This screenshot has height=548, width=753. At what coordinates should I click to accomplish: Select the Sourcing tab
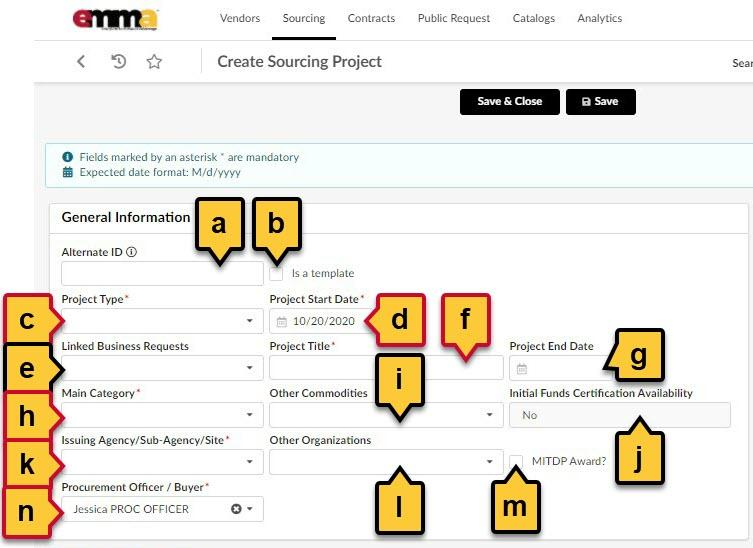tap(304, 18)
